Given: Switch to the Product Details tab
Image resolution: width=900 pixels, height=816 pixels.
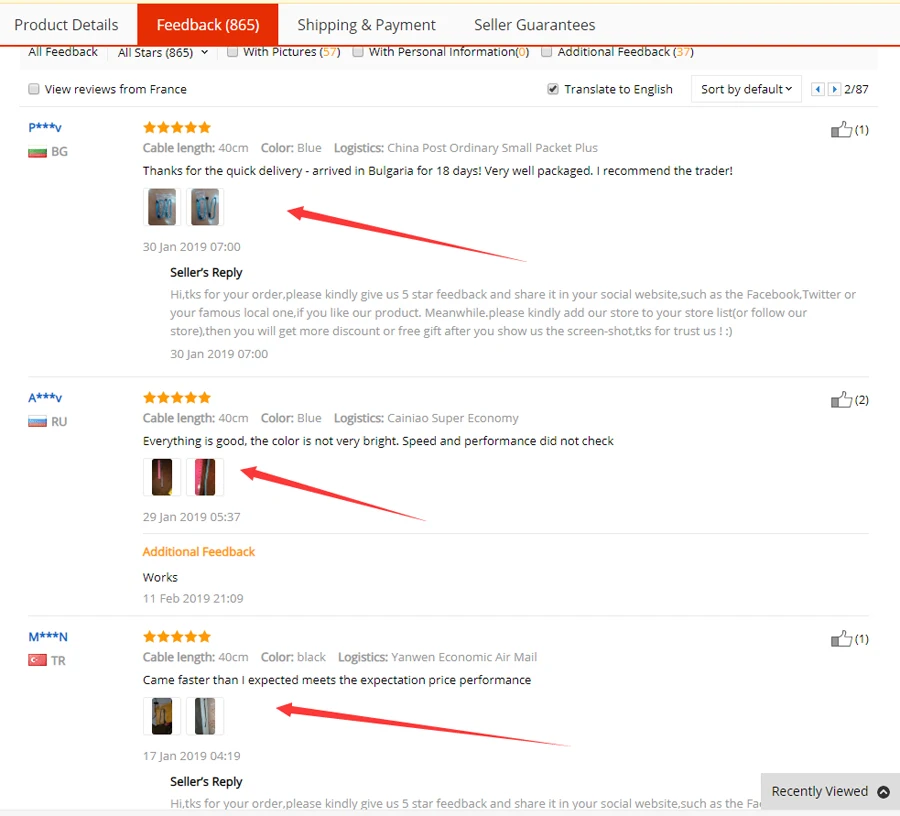Looking at the screenshot, I should pos(66,25).
